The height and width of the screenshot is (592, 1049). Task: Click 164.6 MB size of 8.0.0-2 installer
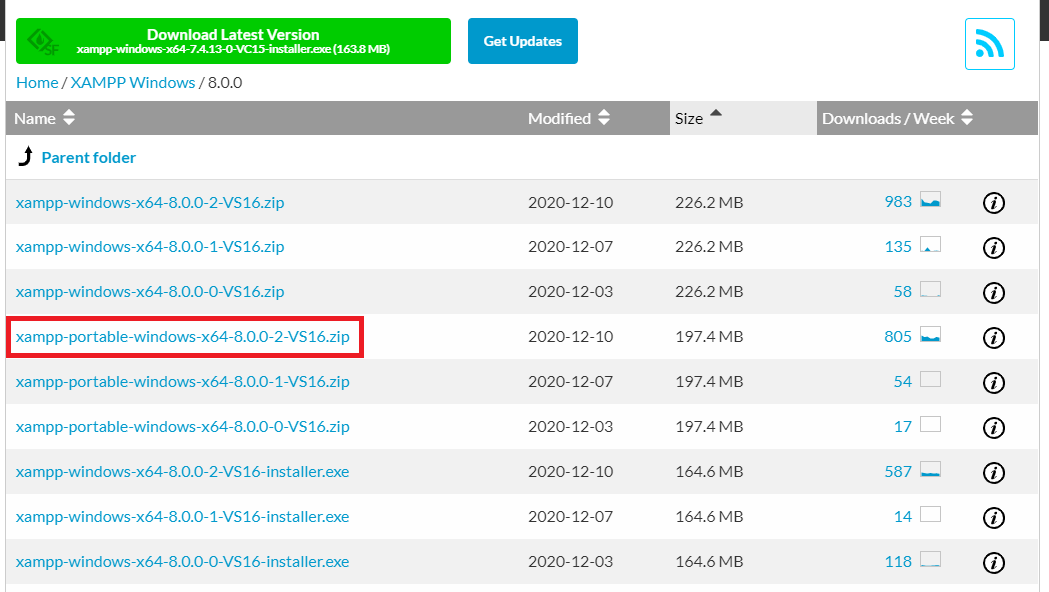(709, 472)
